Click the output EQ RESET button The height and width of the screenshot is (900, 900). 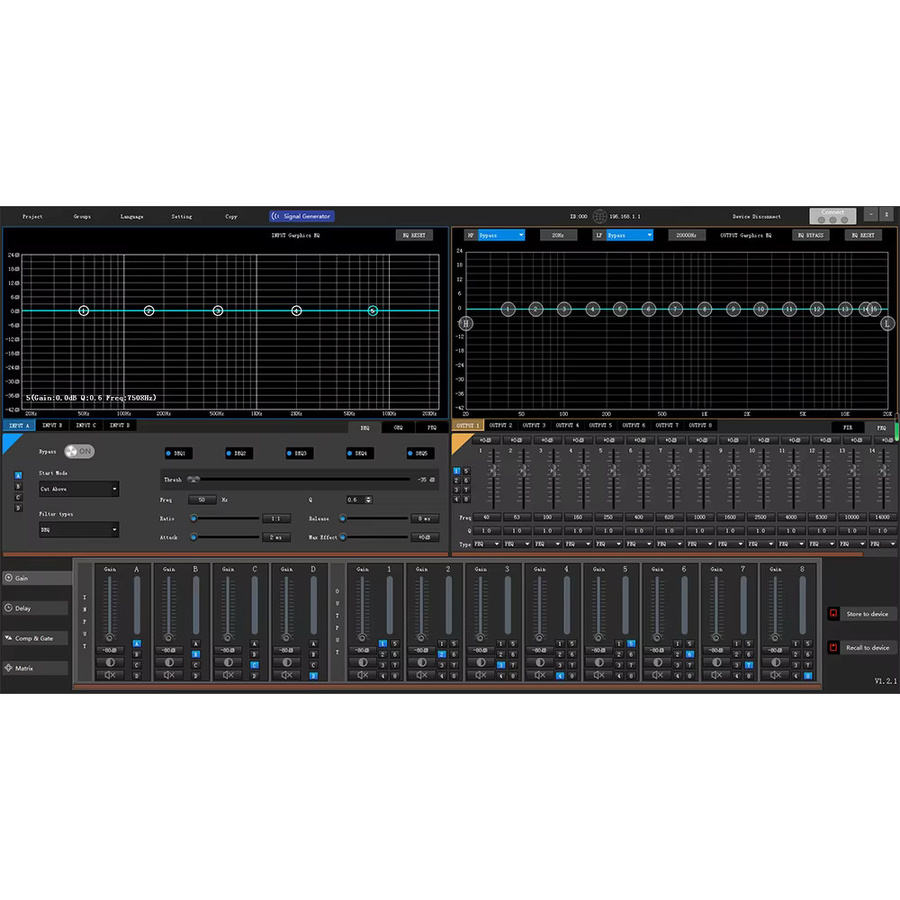[863, 235]
